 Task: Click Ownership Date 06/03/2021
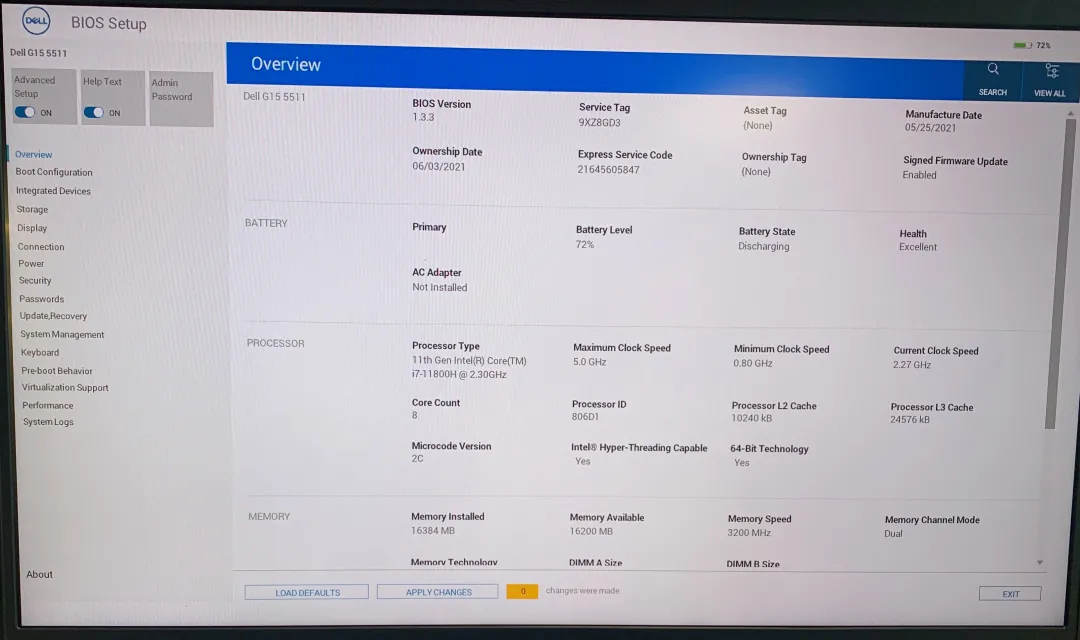pos(438,166)
